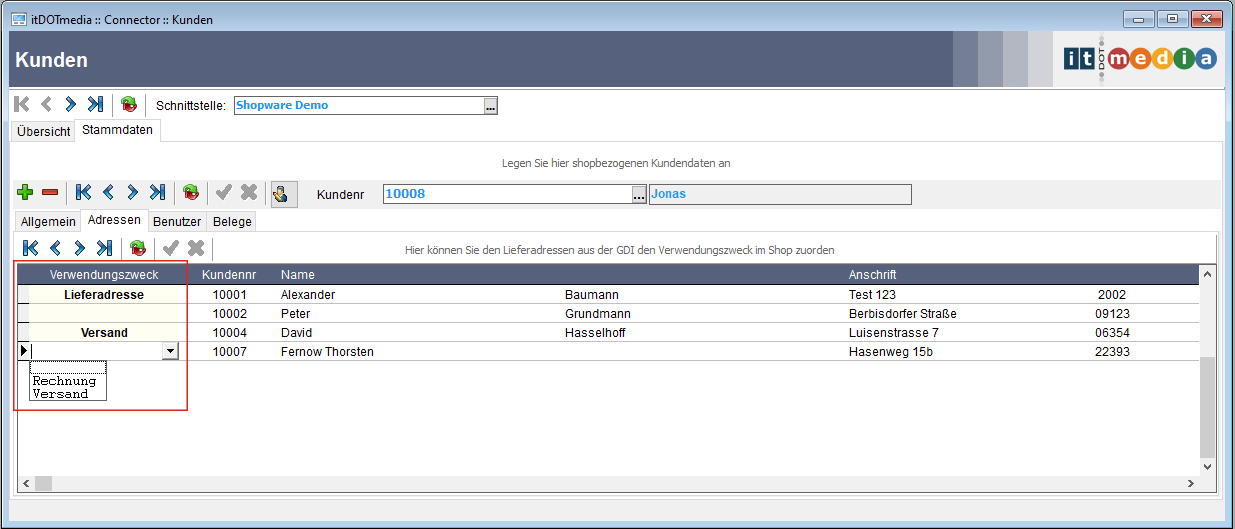Open the Kundenr lookup ellipsis button

click(x=639, y=195)
